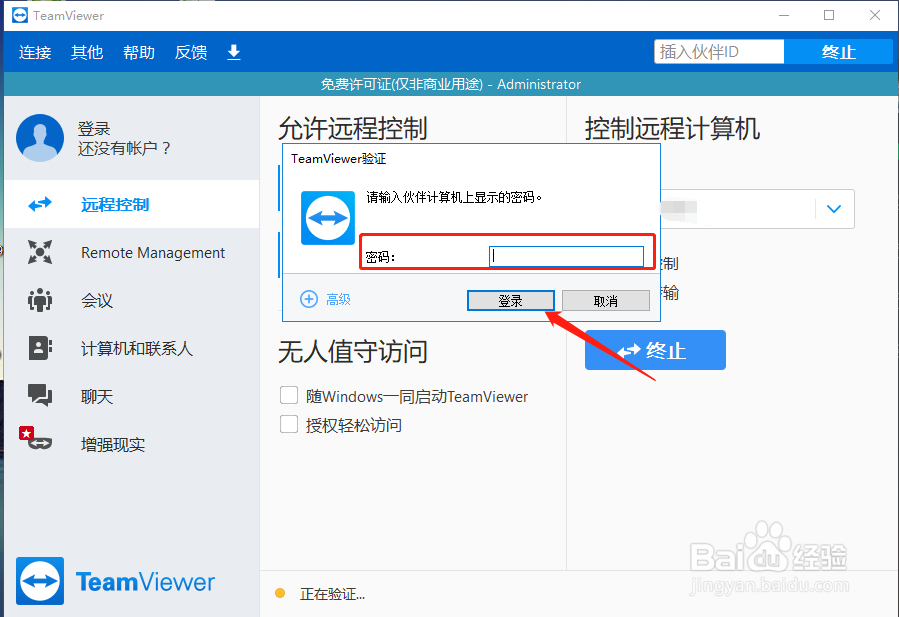
Task: Open the 其他 menu
Action: click(87, 52)
